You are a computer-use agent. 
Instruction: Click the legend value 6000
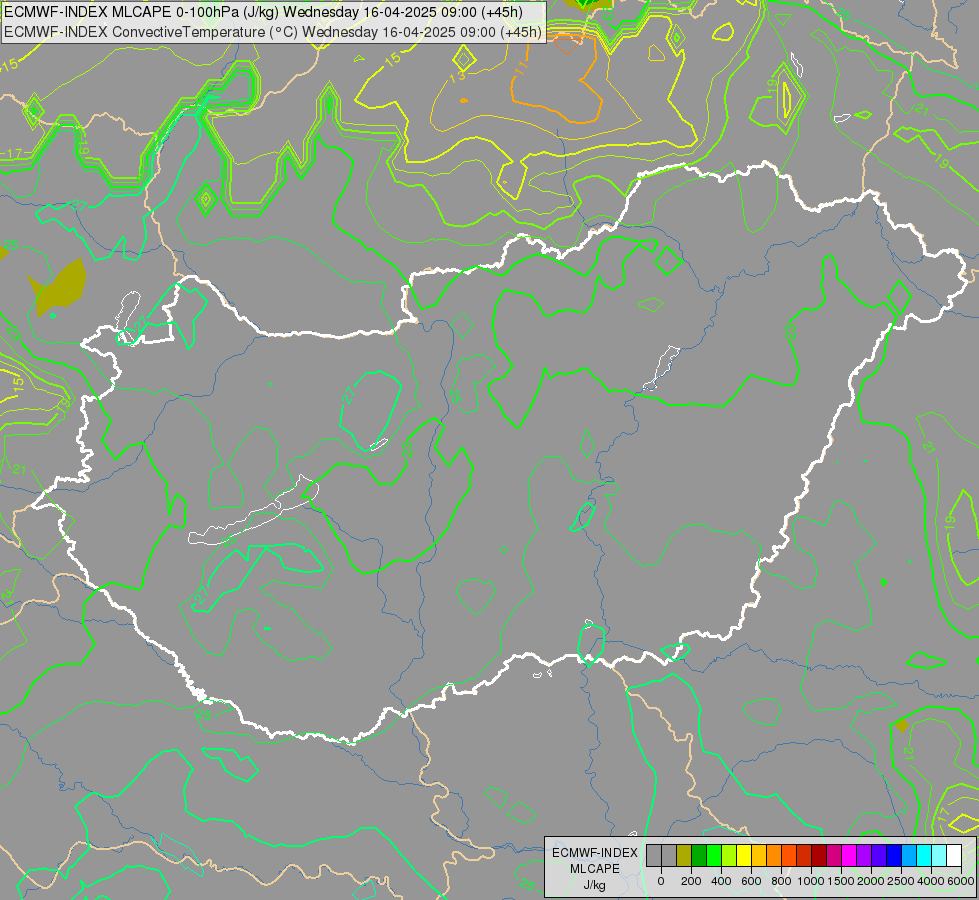(960, 881)
